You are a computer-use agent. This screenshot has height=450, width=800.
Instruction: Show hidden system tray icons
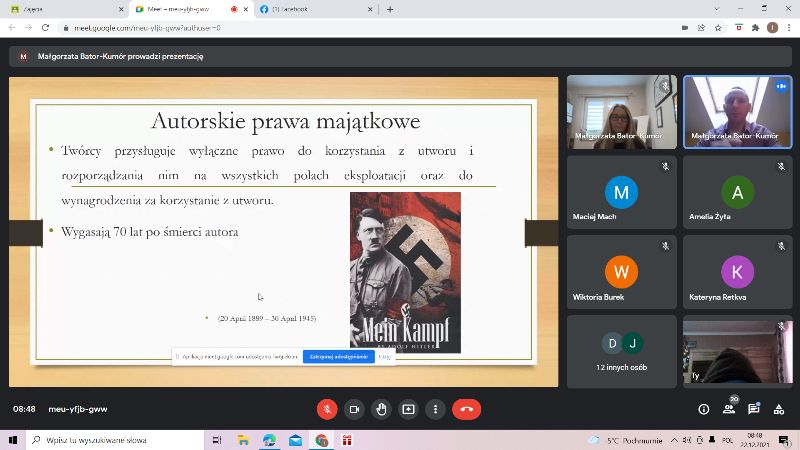point(674,440)
